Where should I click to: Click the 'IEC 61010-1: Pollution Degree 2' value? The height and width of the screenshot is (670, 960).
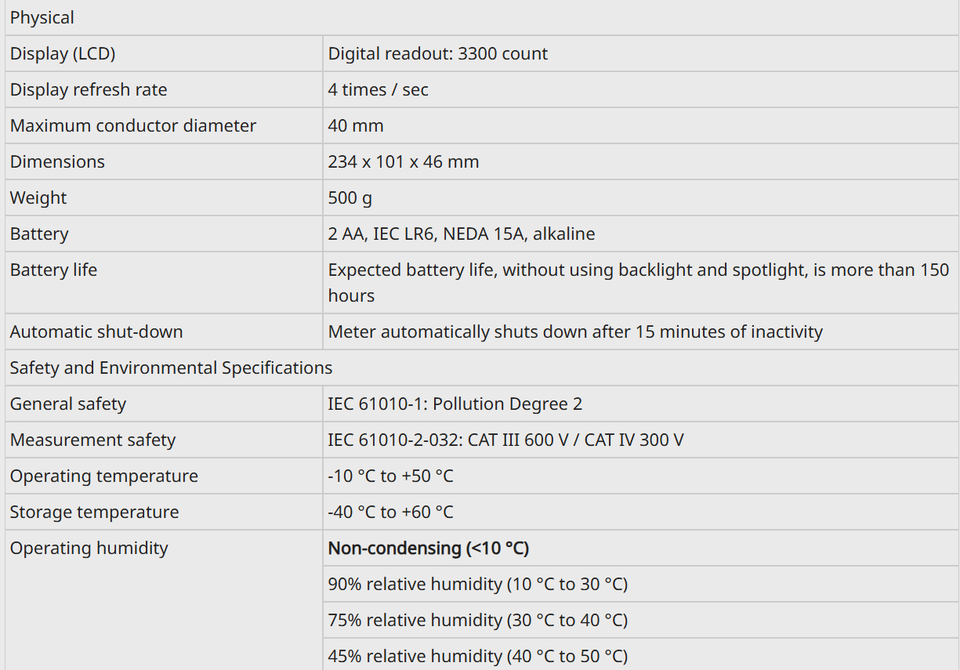coord(455,404)
